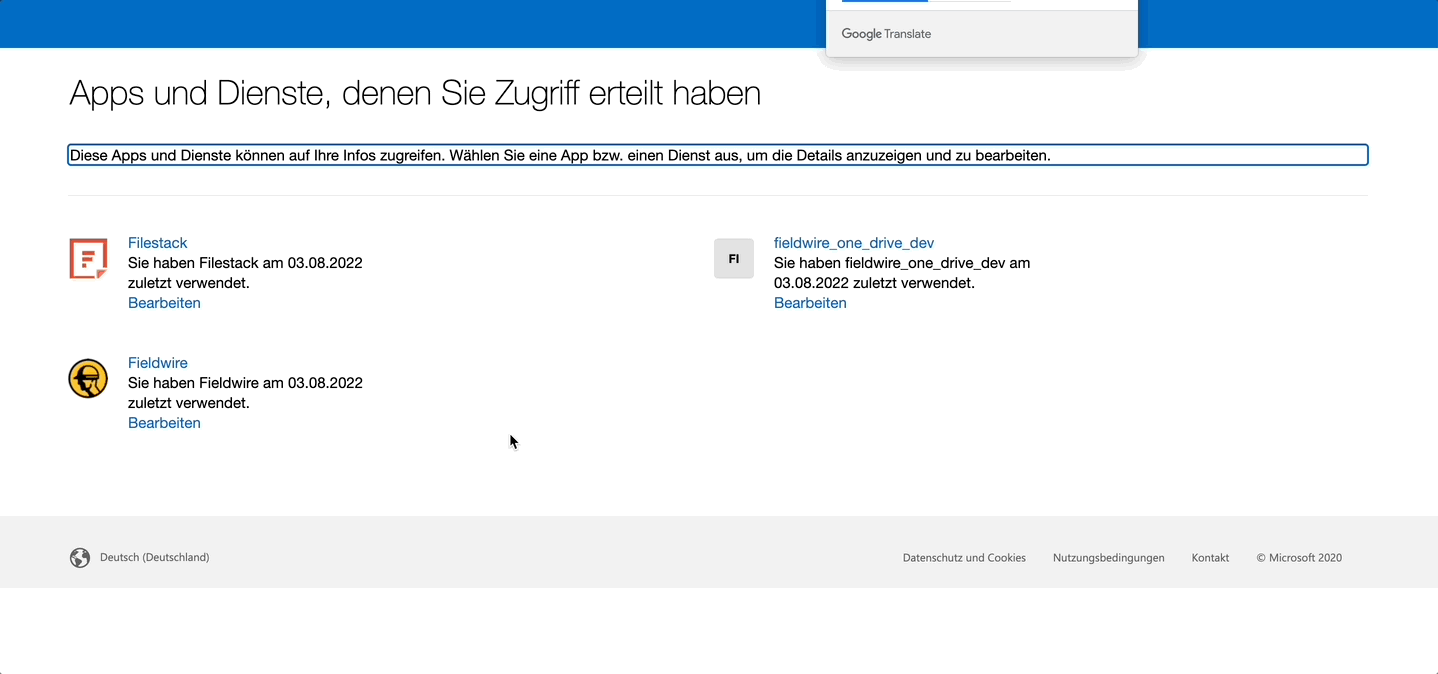Click the Kontakt footer link

tap(1210, 557)
